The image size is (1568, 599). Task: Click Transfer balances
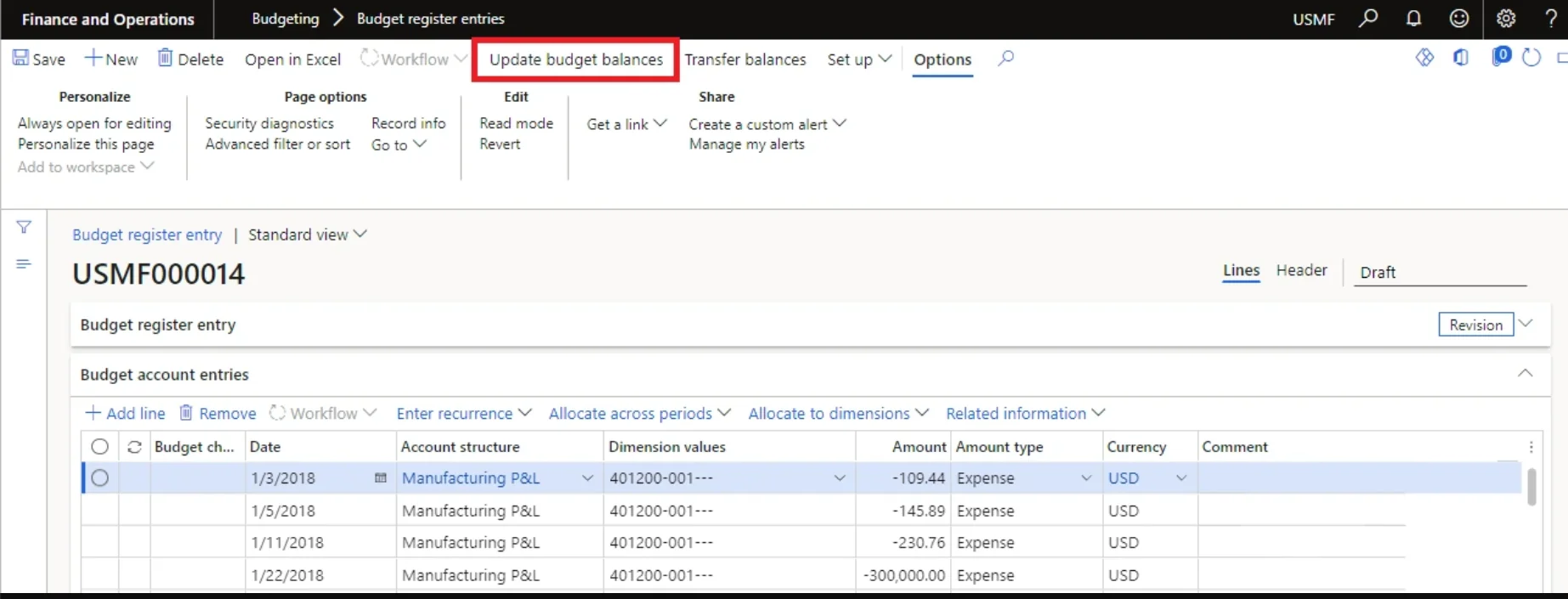[745, 59]
